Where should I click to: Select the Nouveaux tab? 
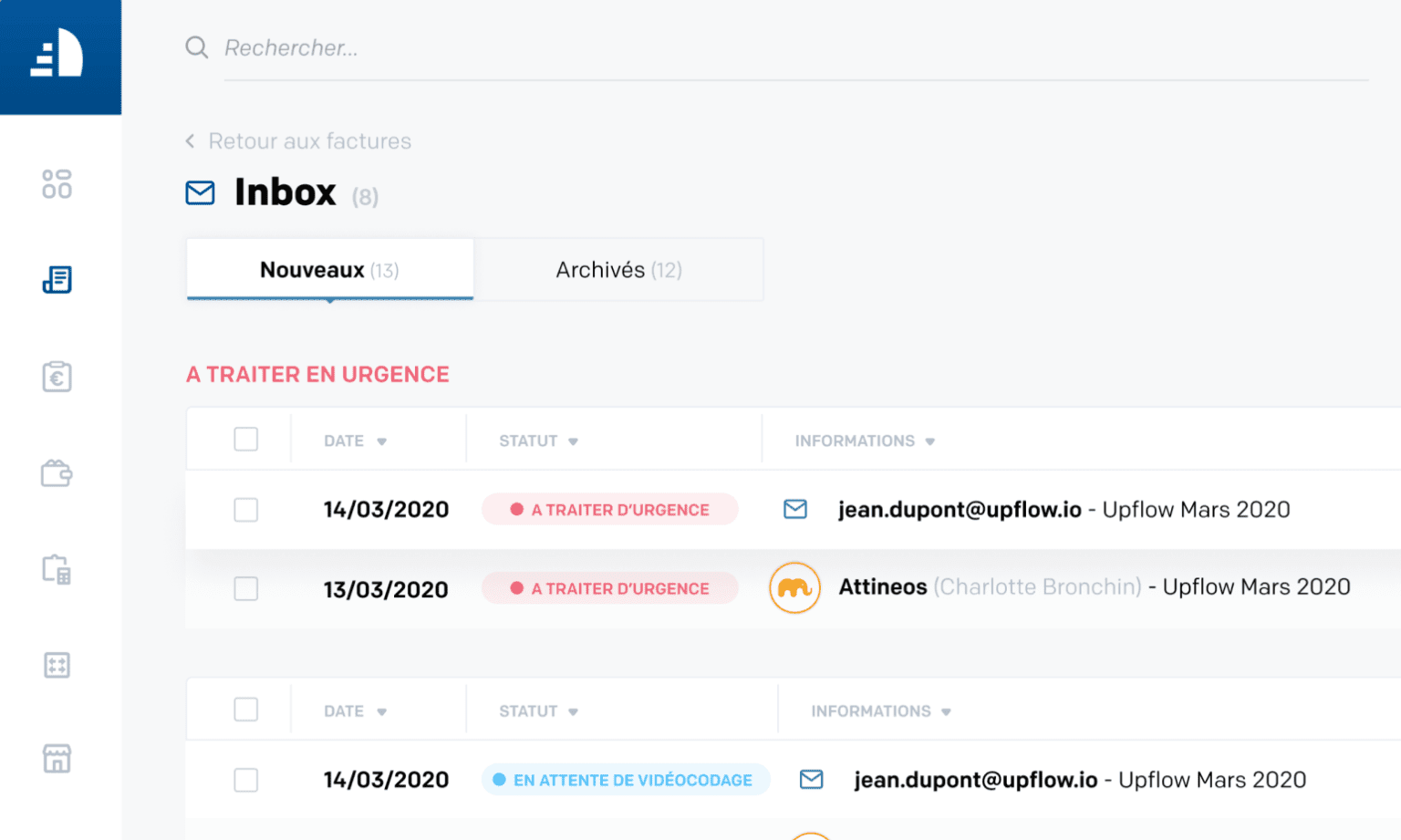click(x=330, y=269)
